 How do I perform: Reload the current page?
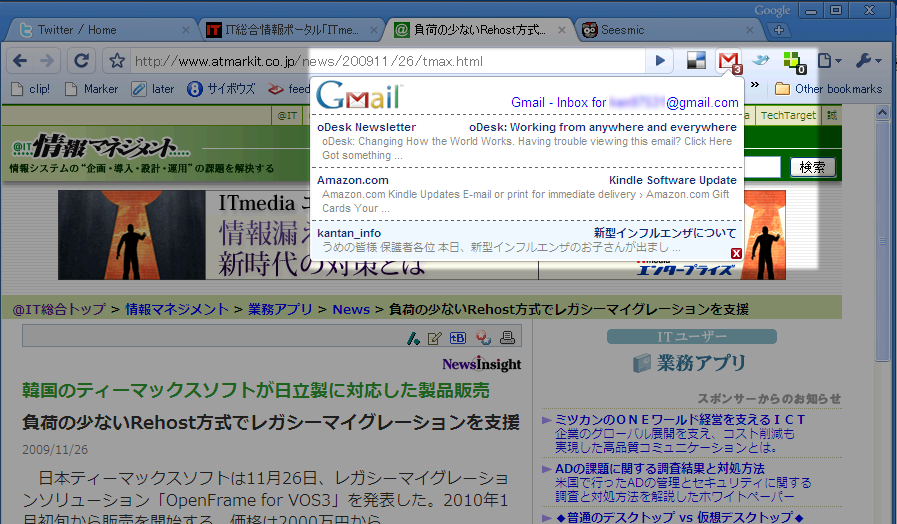point(81,61)
